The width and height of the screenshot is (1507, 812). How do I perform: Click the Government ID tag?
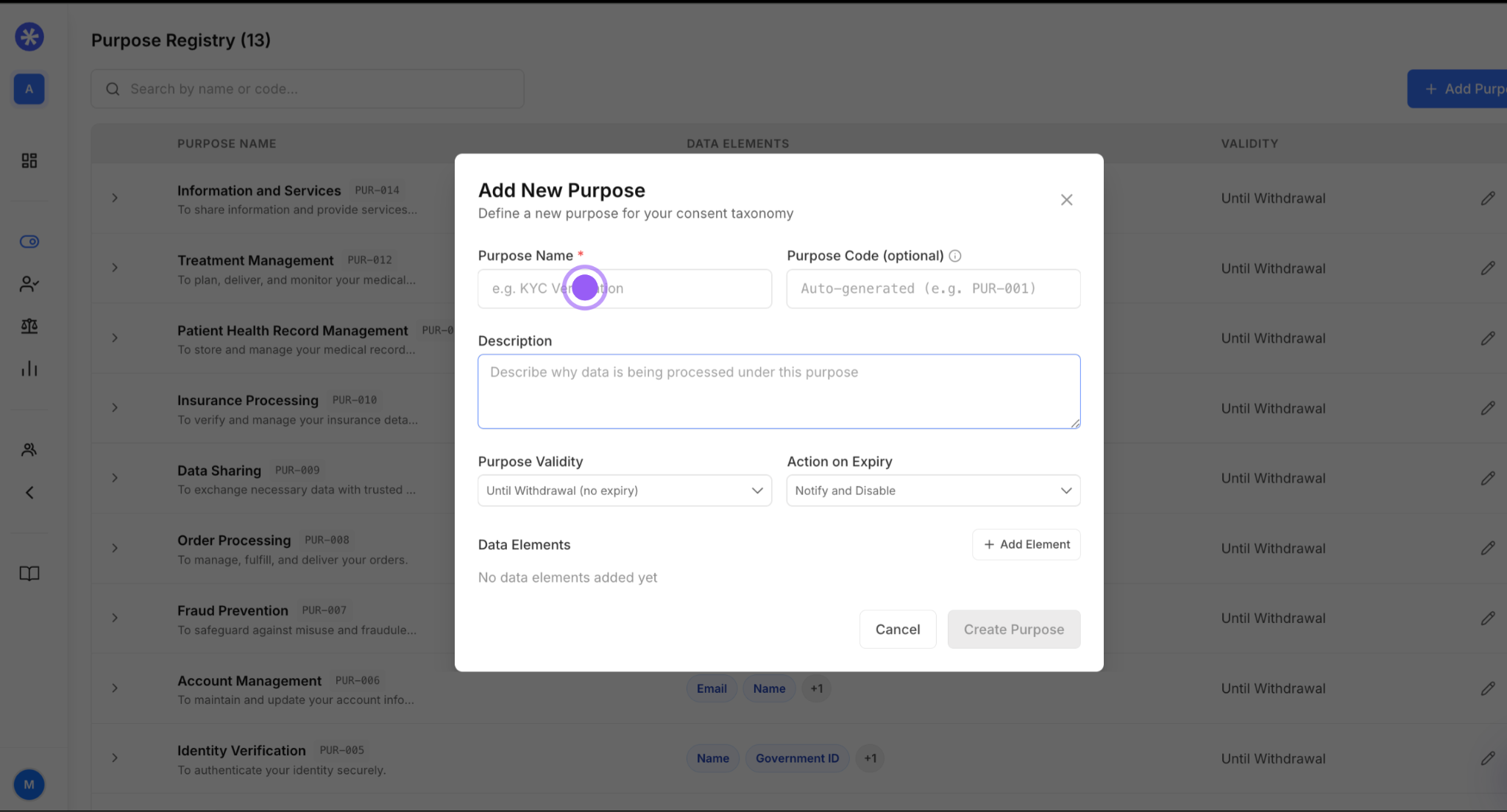797,759
